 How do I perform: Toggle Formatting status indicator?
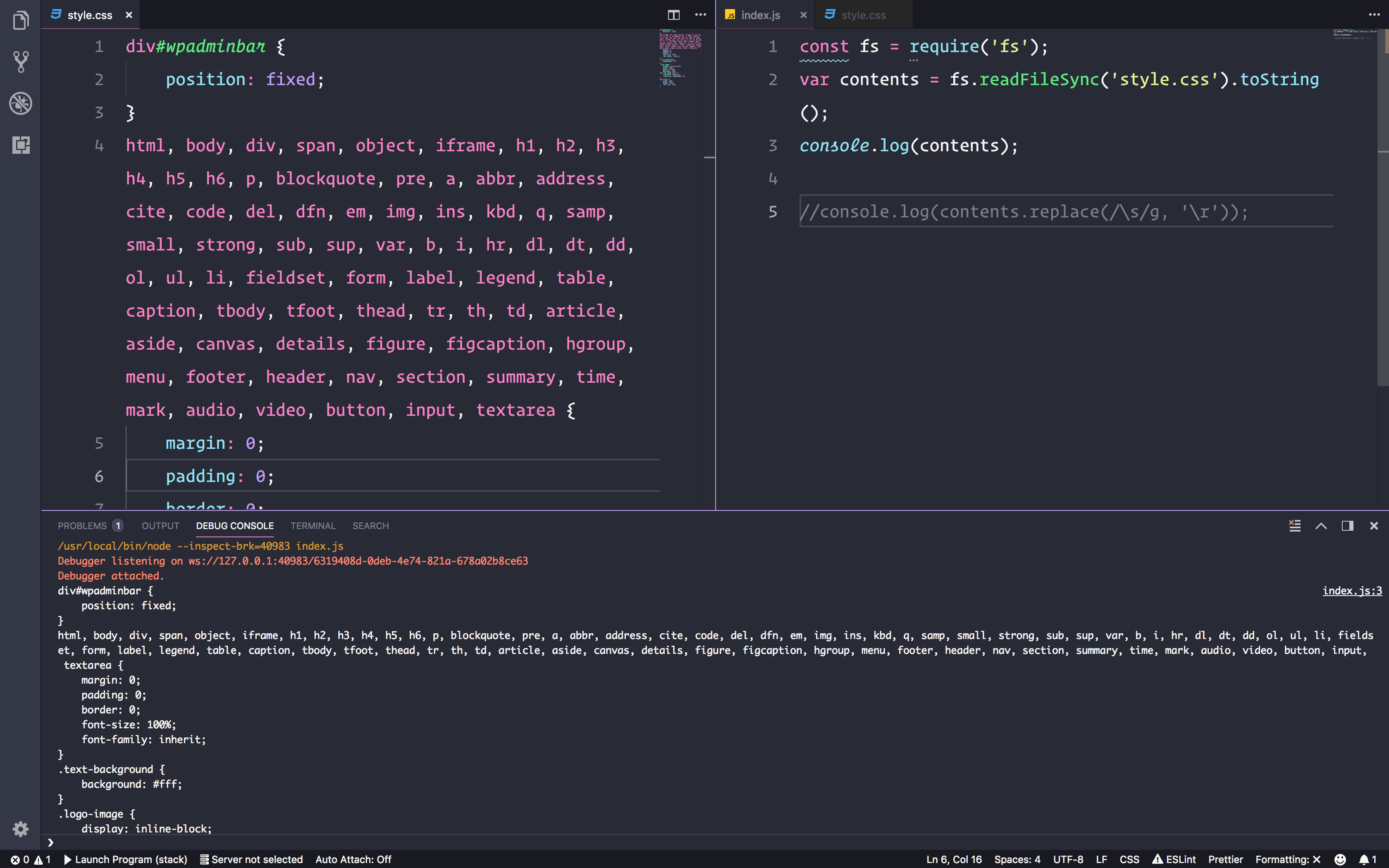1287,859
